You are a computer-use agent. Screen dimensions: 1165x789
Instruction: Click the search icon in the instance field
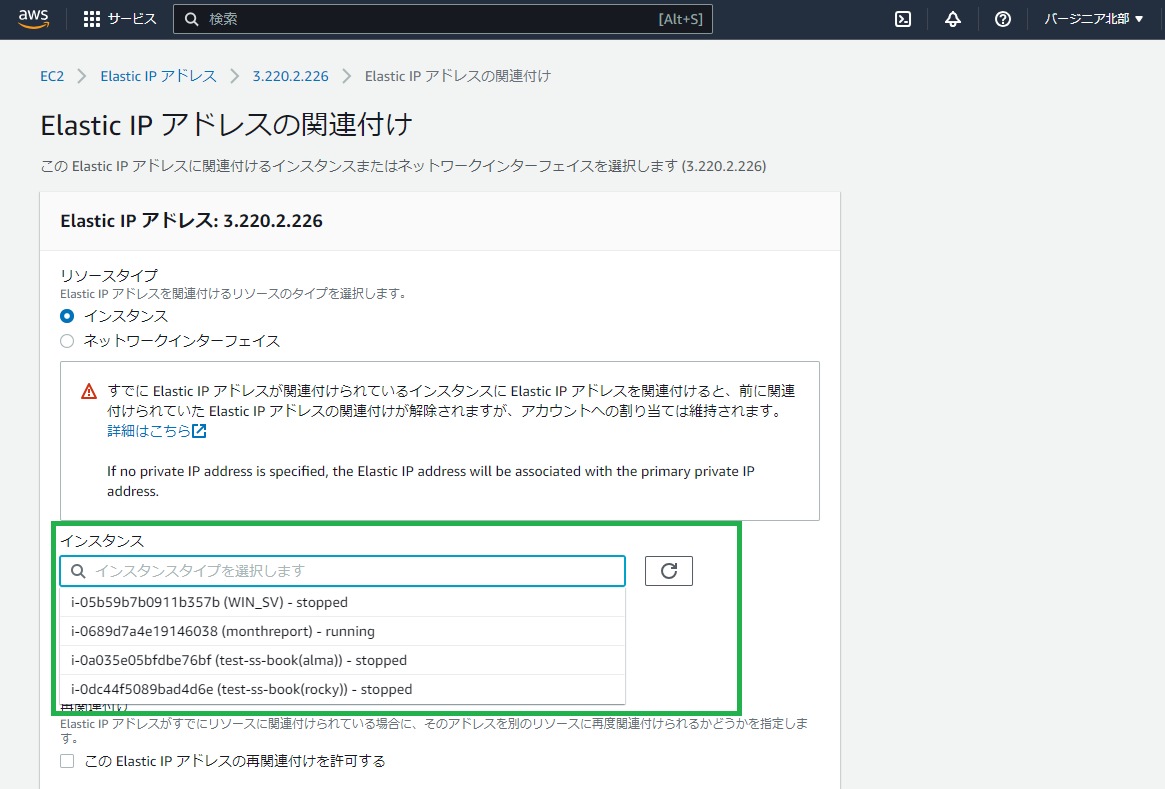coord(77,570)
